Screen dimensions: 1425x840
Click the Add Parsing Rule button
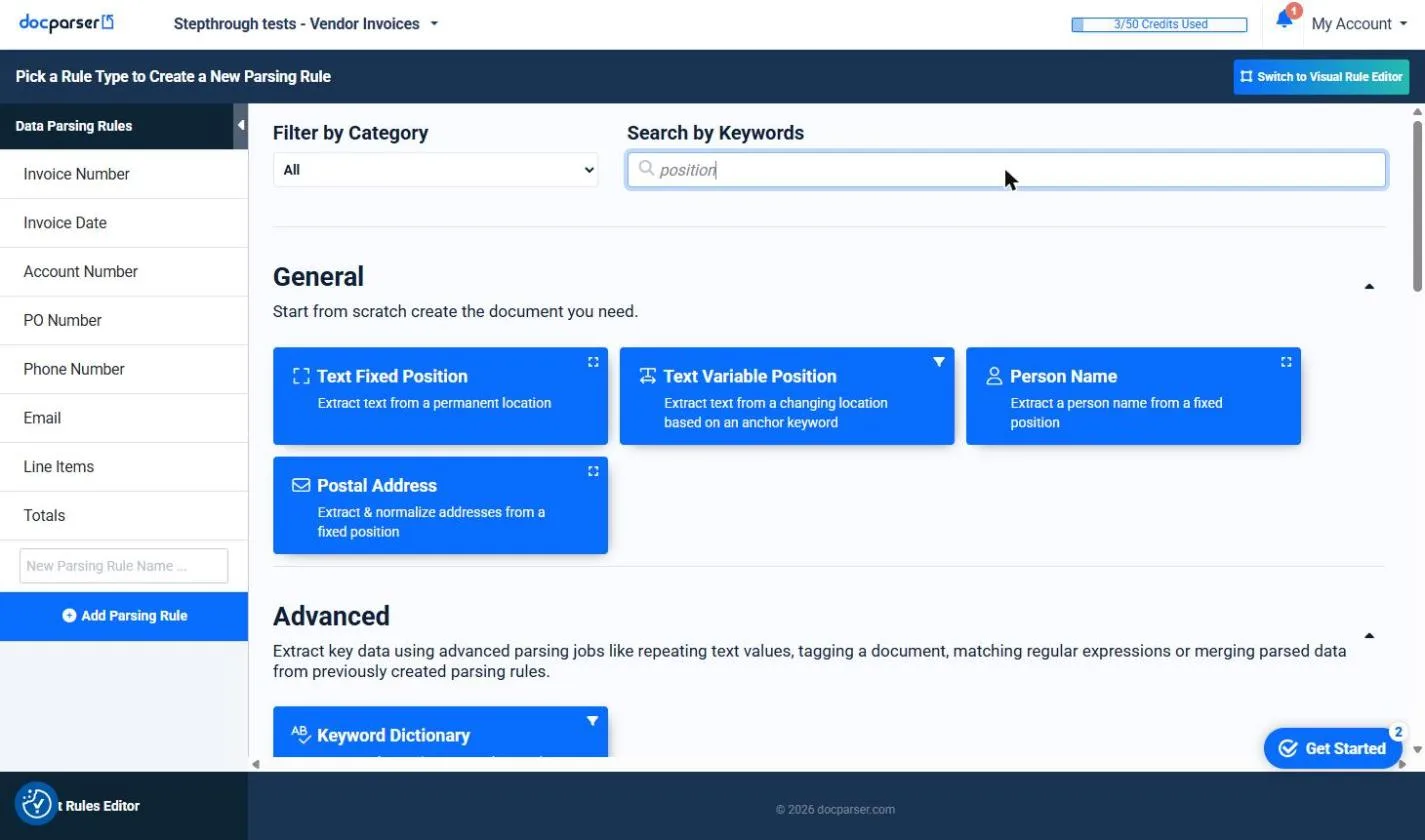click(124, 616)
